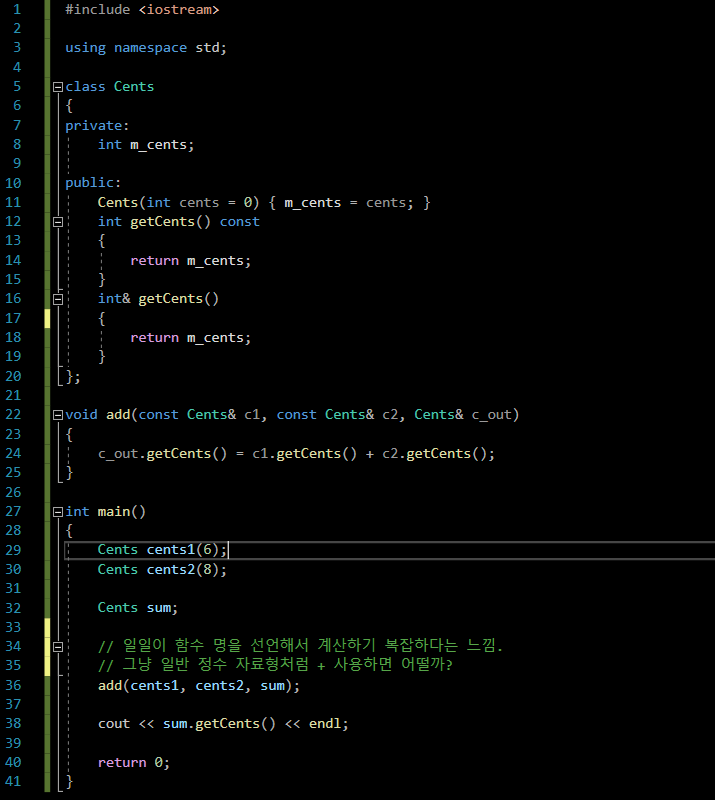Click first Korean comment on line 34
This screenshot has height=800, width=715.
[x=301, y=646]
